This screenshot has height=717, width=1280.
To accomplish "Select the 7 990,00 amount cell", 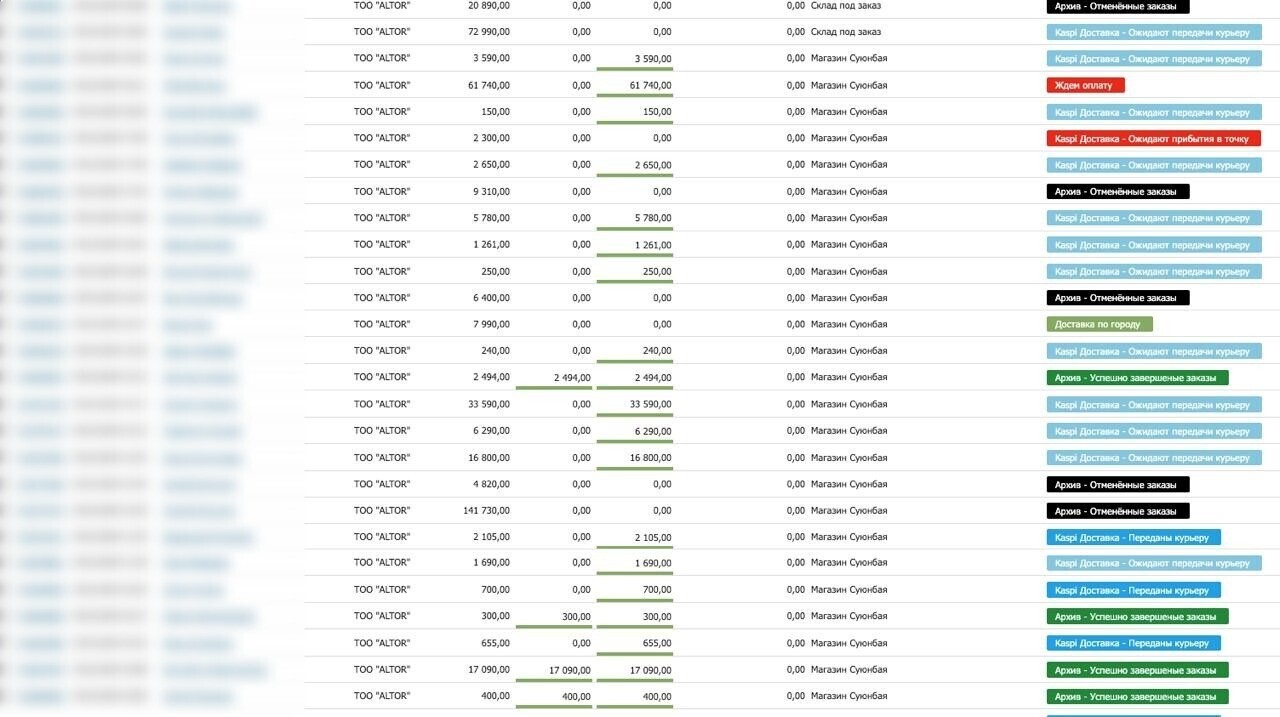I will point(491,324).
